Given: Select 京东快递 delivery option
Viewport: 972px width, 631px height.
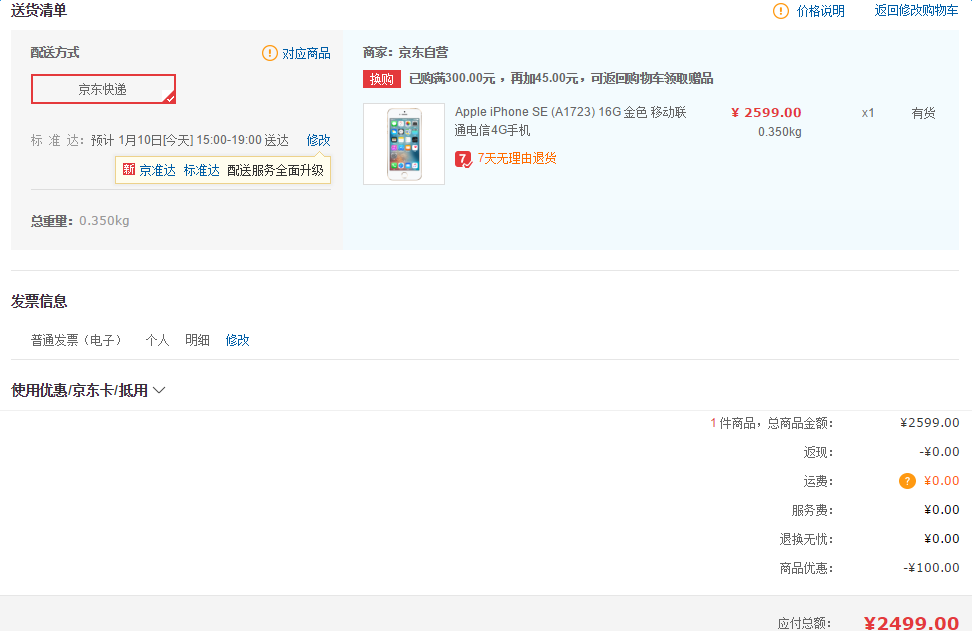Looking at the screenshot, I should (x=103, y=89).
